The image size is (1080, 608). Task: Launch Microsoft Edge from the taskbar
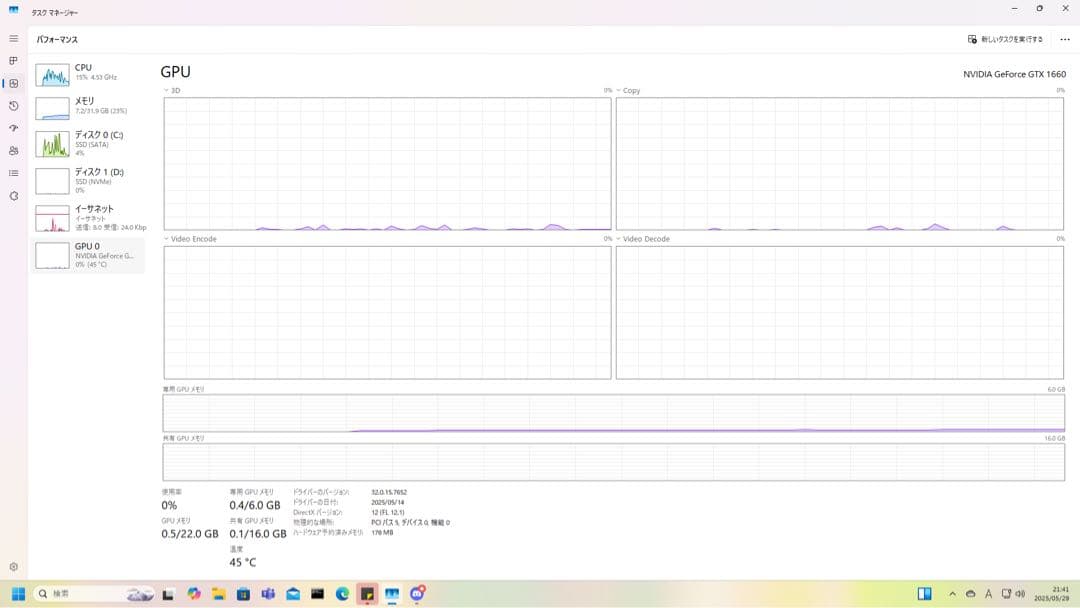click(x=340, y=593)
